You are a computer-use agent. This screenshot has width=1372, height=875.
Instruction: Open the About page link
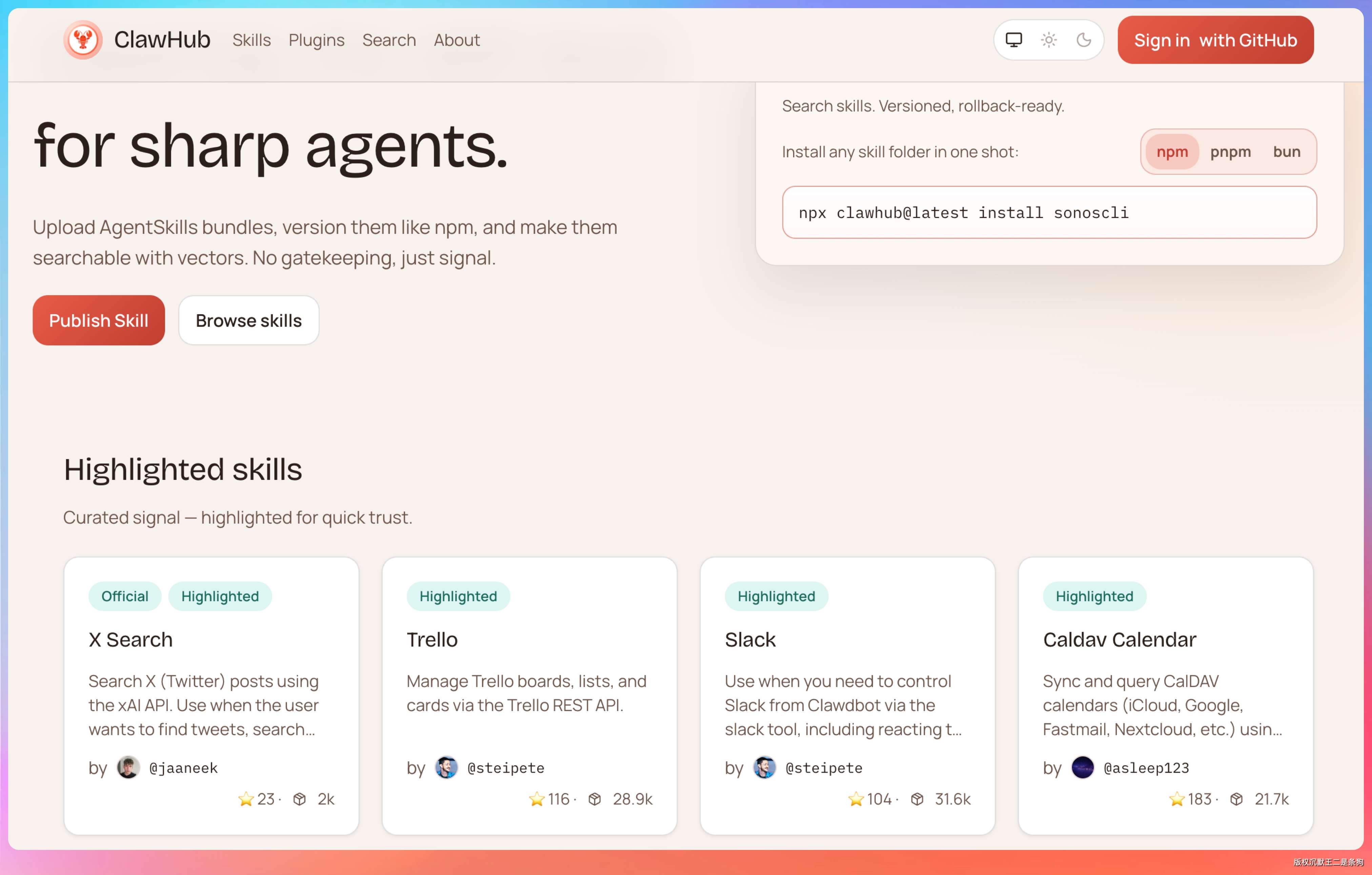click(x=457, y=40)
